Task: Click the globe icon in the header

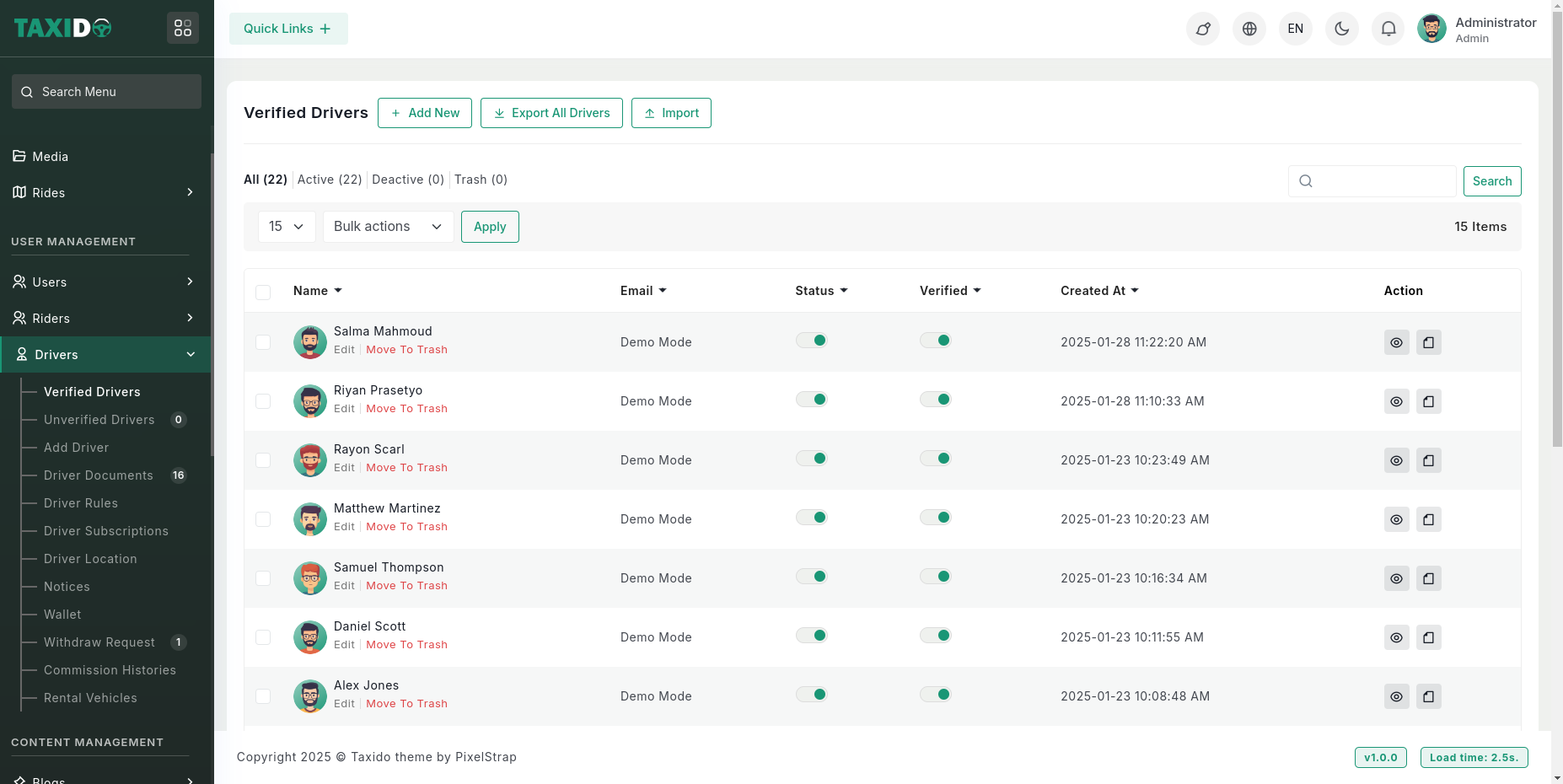Action: [x=1249, y=29]
